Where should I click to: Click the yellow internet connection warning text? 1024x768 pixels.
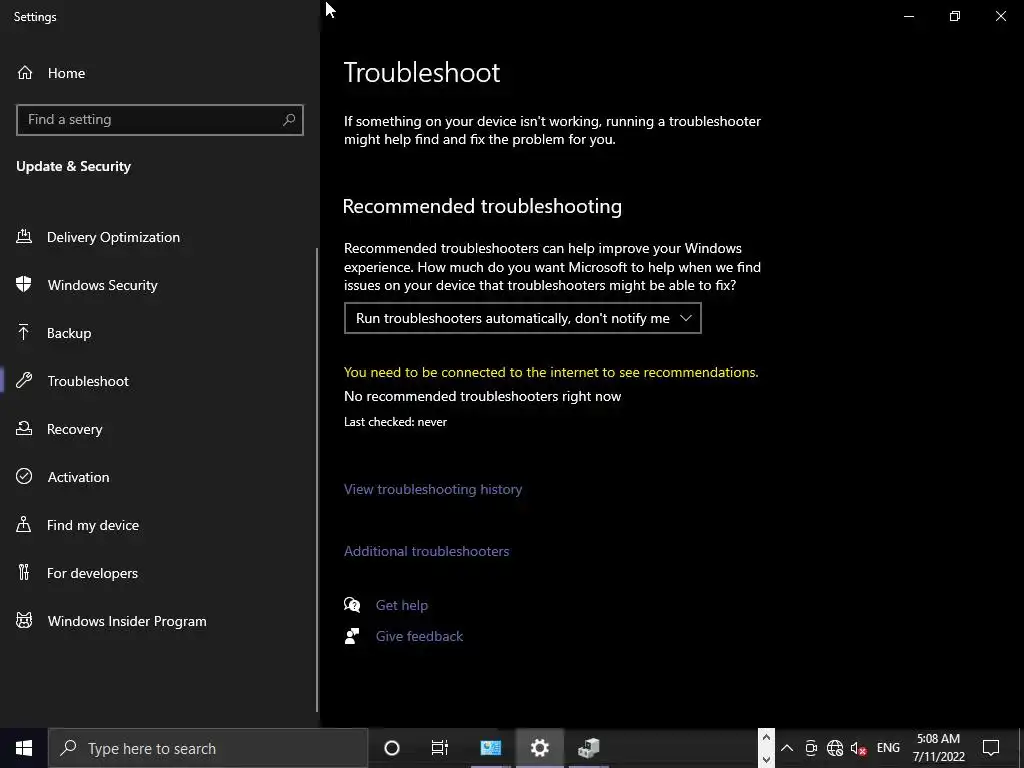click(x=551, y=372)
